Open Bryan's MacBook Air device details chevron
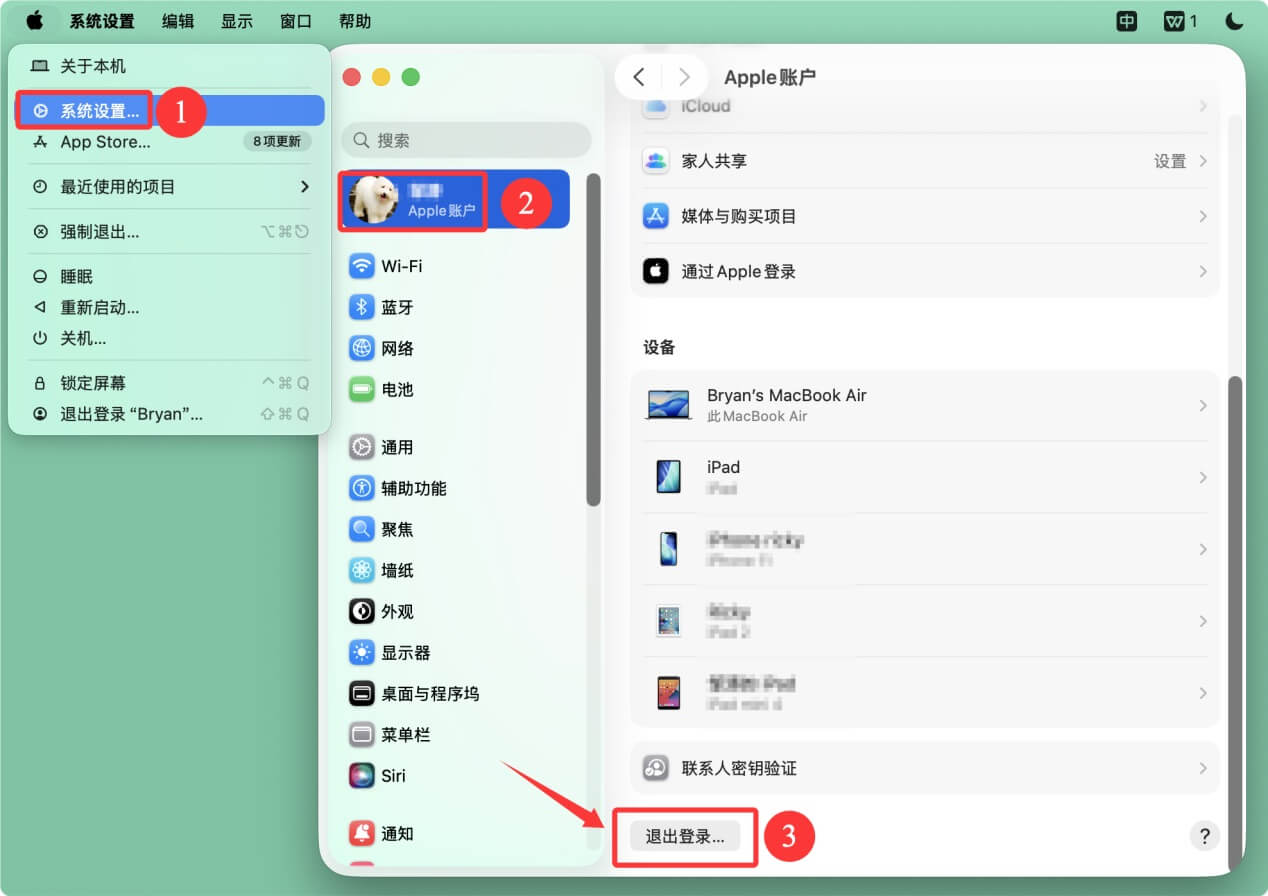1268x896 pixels. coord(1202,405)
